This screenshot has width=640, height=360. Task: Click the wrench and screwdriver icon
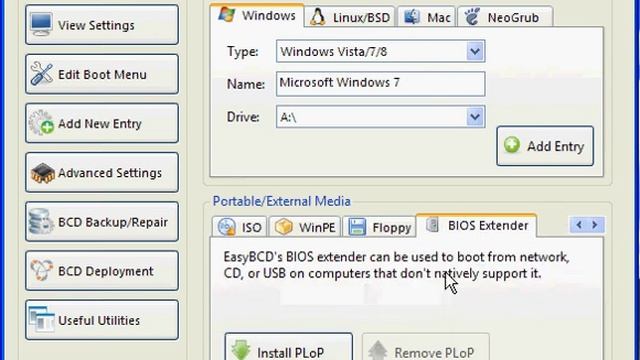coord(41,74)
